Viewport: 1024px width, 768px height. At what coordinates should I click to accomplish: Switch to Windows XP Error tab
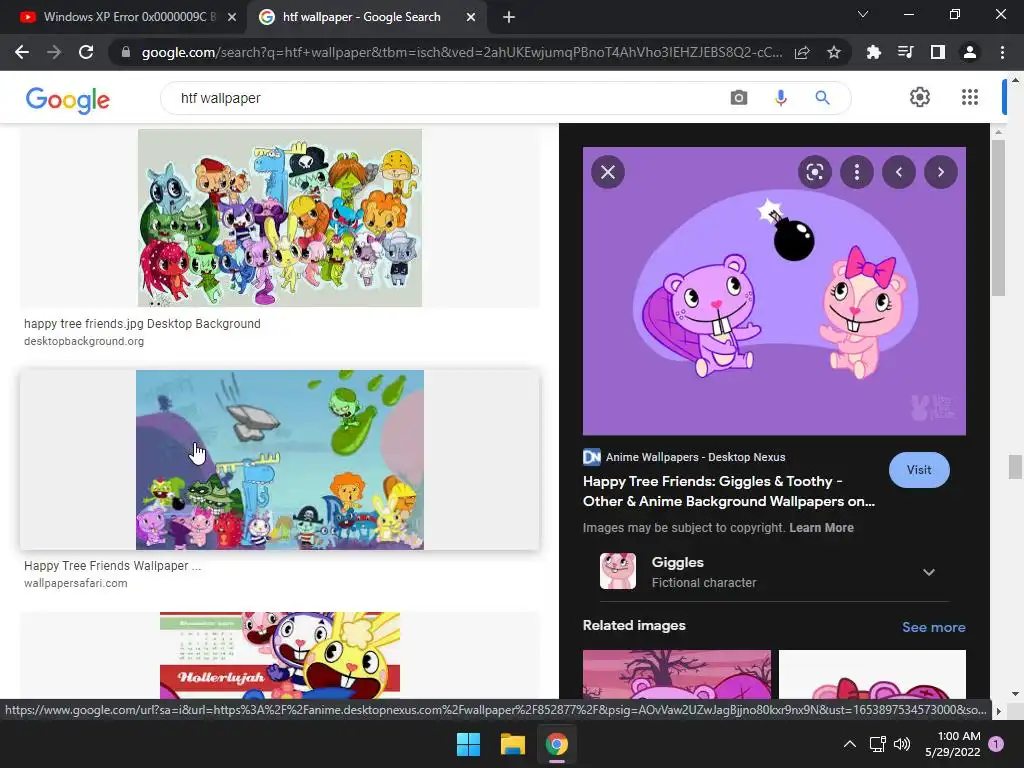click(122, 17)
